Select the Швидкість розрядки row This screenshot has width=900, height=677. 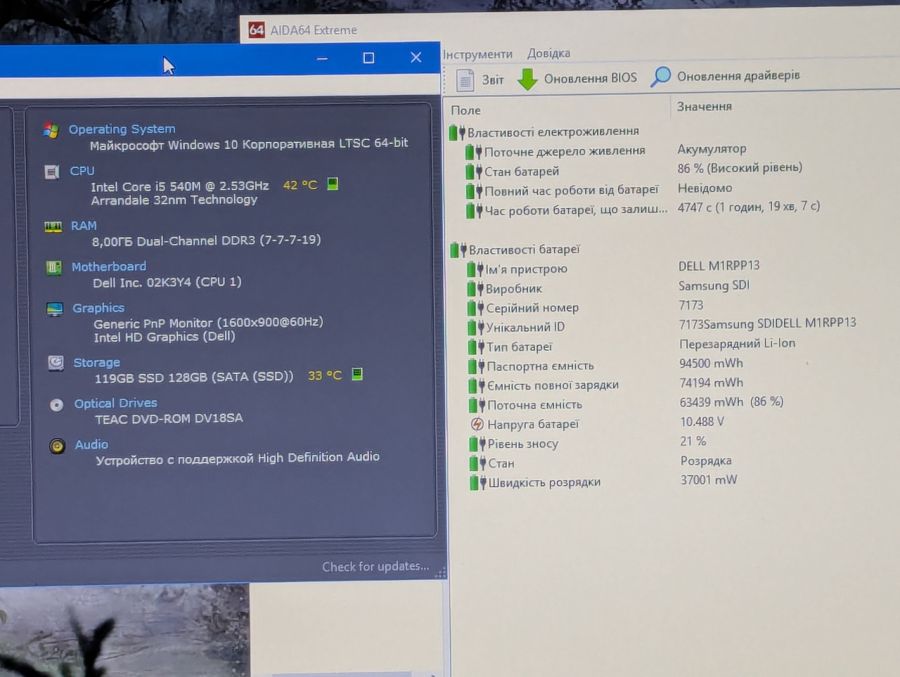click(604, 481)
